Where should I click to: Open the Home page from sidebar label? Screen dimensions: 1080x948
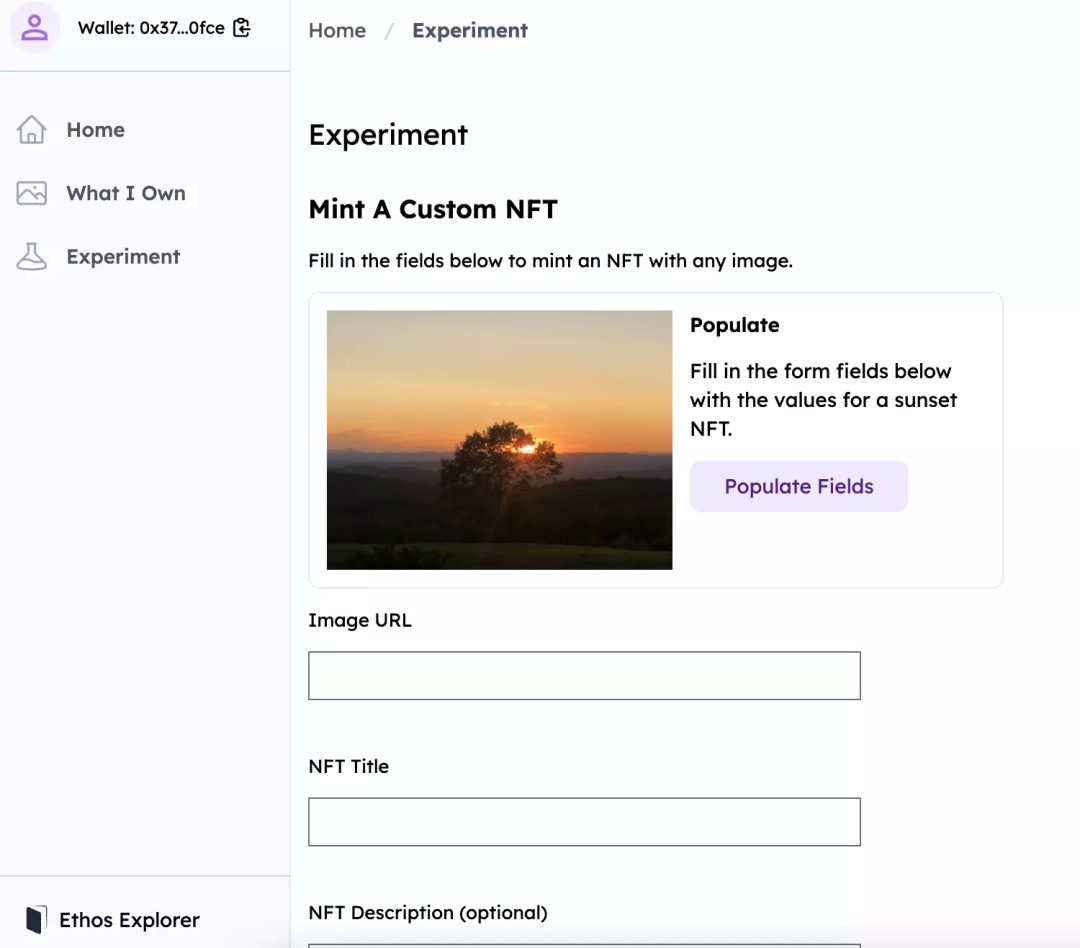pyautogui.click(x=96, y=130)
